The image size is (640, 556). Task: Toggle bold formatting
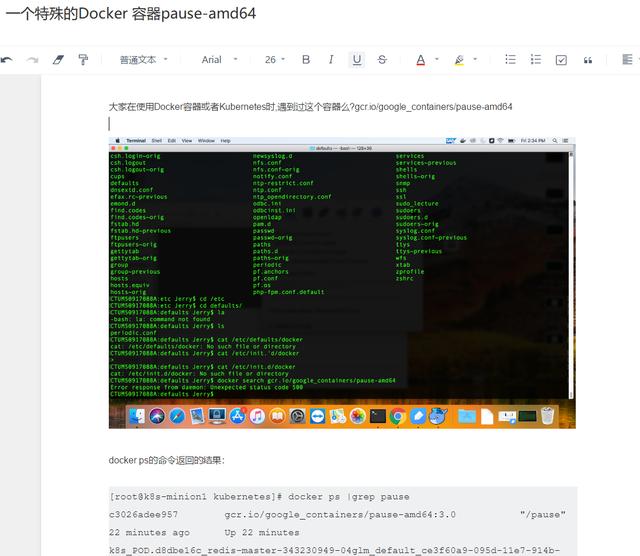tap(306, 60)
